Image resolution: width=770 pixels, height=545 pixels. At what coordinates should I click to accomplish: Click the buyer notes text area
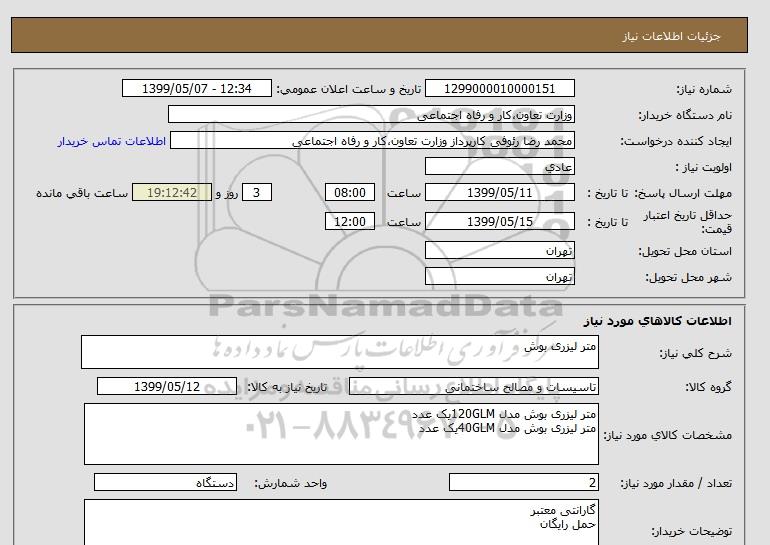(x=341, y=522)
